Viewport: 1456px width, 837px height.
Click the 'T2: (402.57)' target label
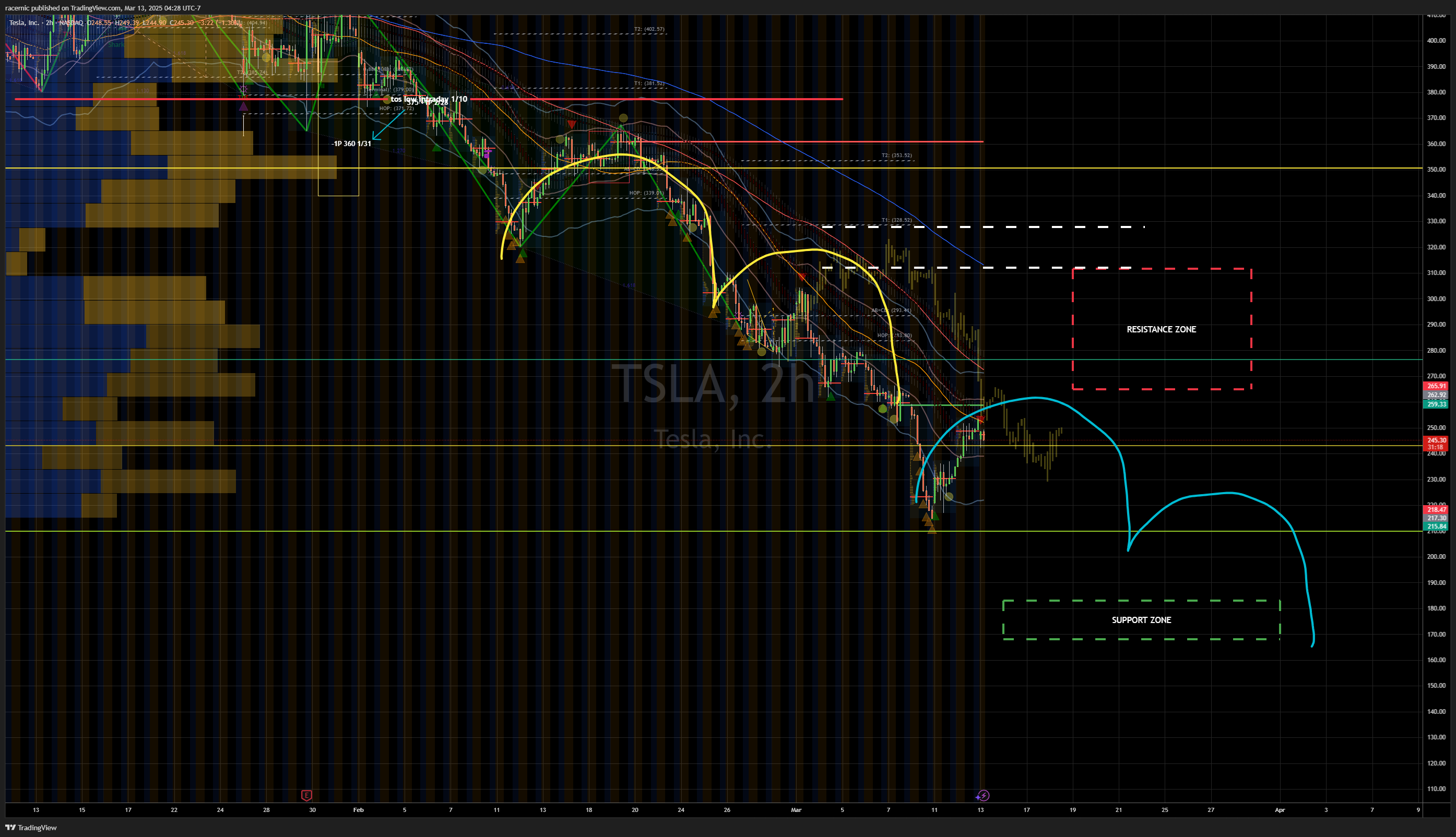[649, 29]
